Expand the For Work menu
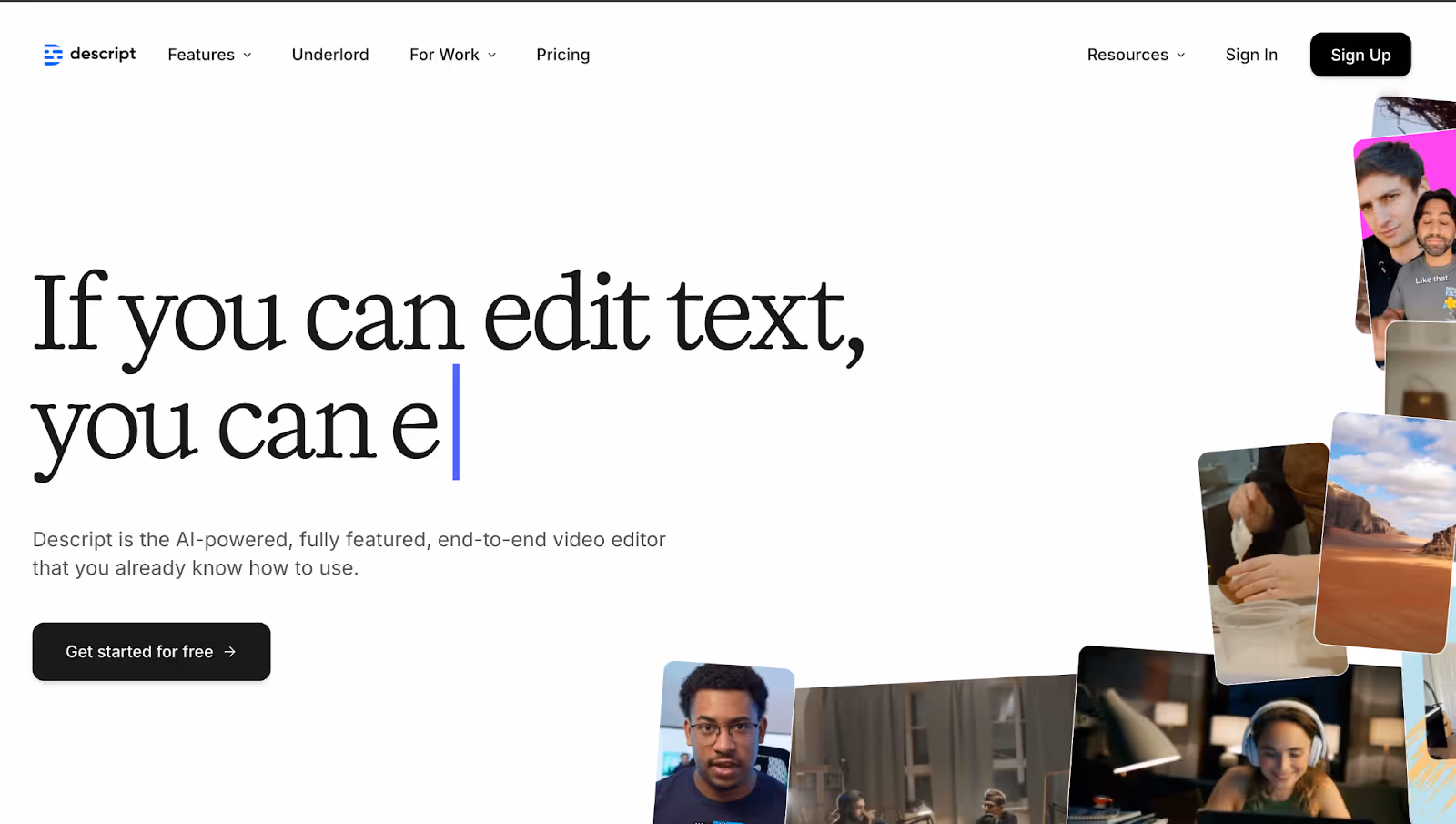Screen dimensions: 1456x824 [453, 55]
